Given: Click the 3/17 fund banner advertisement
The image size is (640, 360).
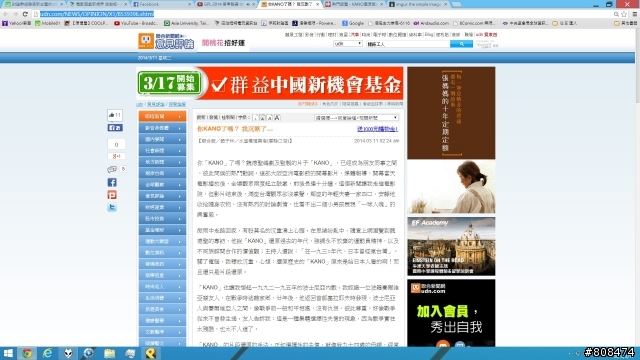Looking at the screenshot, I should click(270, 83).
